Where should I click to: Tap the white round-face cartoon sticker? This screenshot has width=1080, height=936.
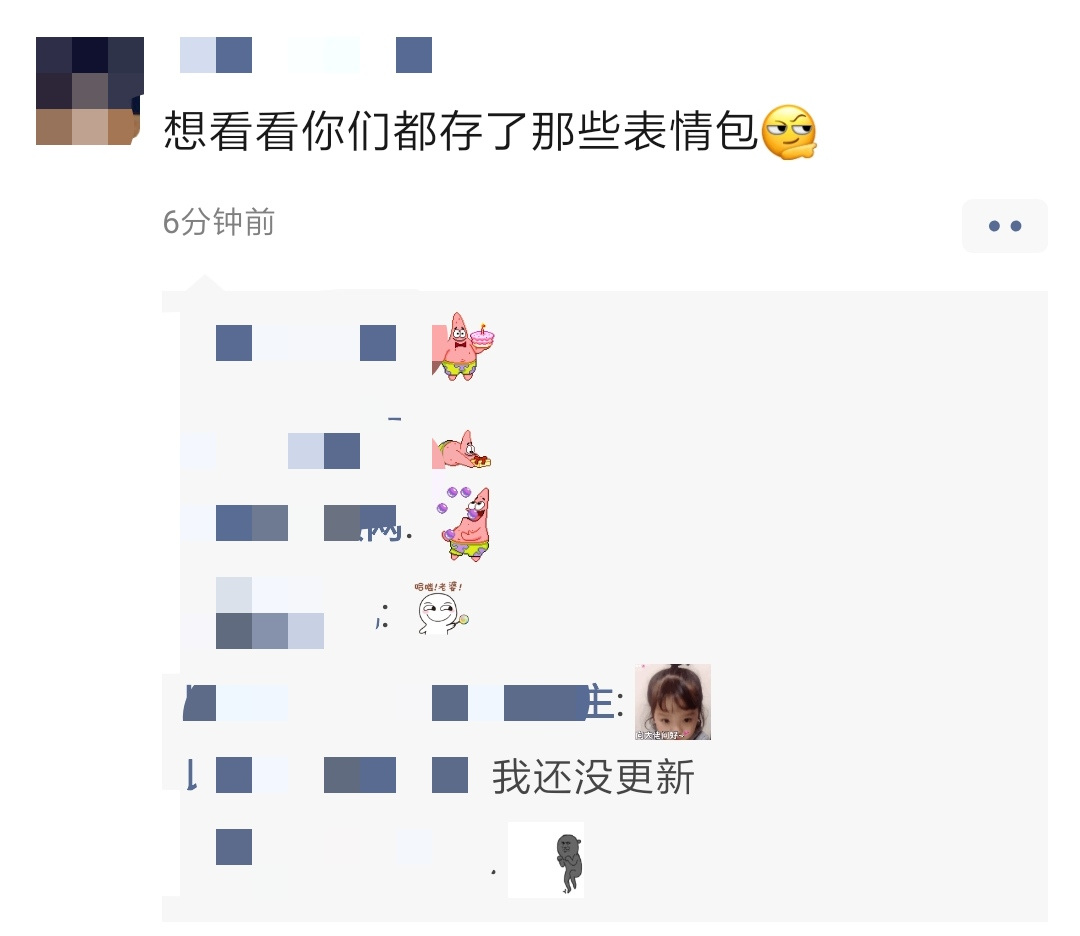442,607
